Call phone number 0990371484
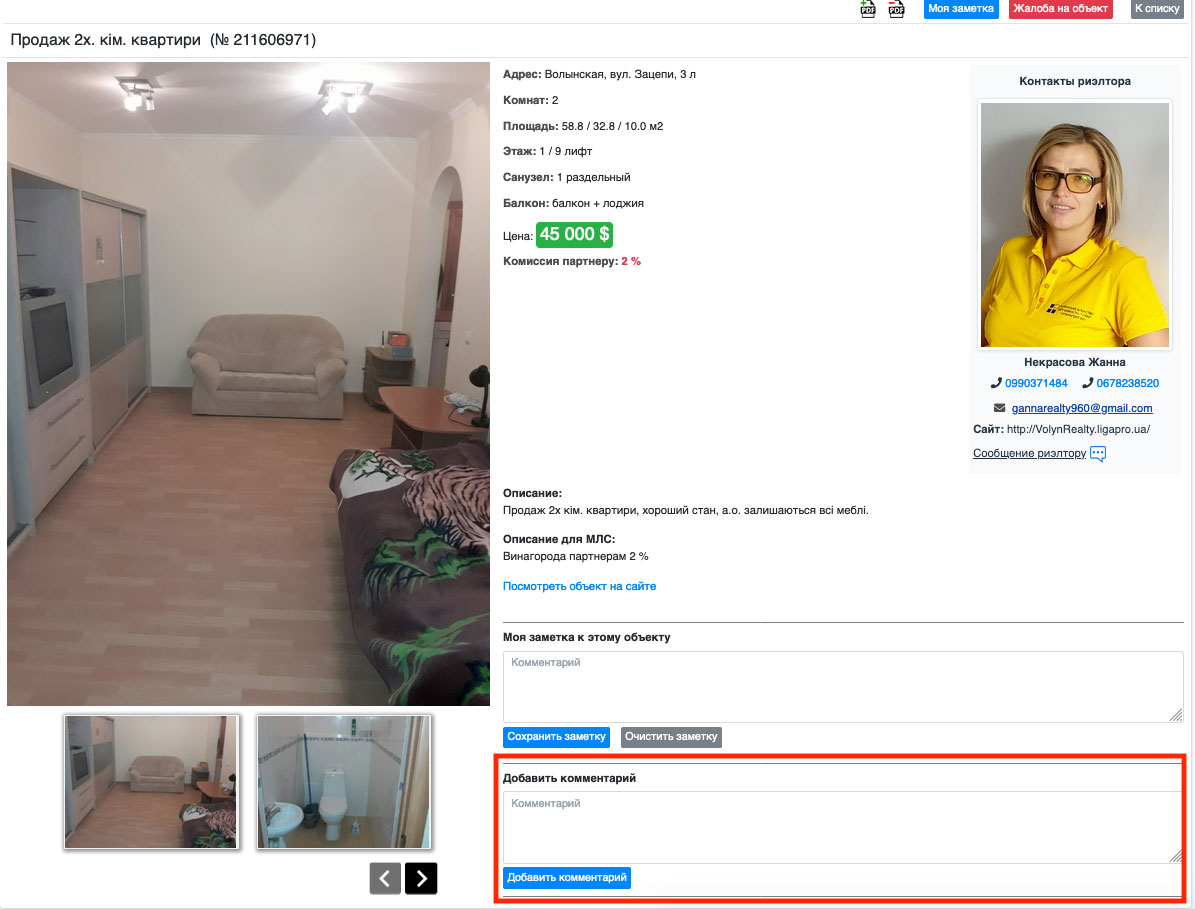The height and width of the screenshot is (909, 1195). 1036,383
